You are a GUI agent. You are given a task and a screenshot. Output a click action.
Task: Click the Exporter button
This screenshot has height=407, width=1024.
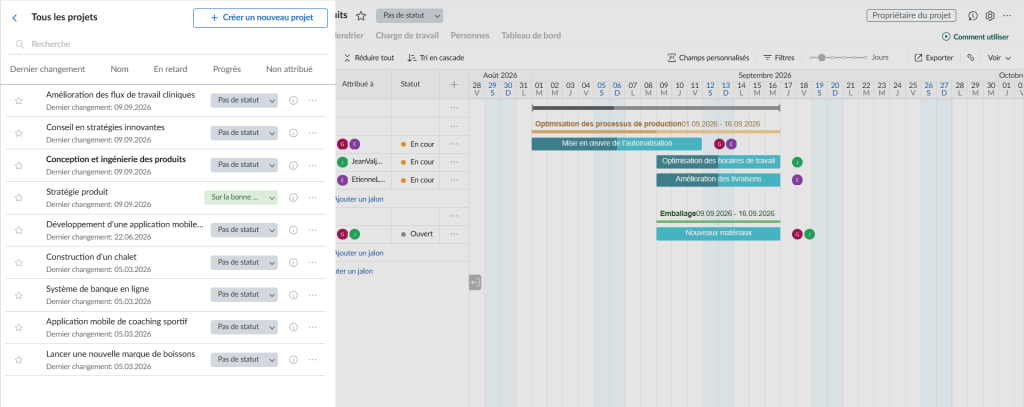(x=934, y=57)
